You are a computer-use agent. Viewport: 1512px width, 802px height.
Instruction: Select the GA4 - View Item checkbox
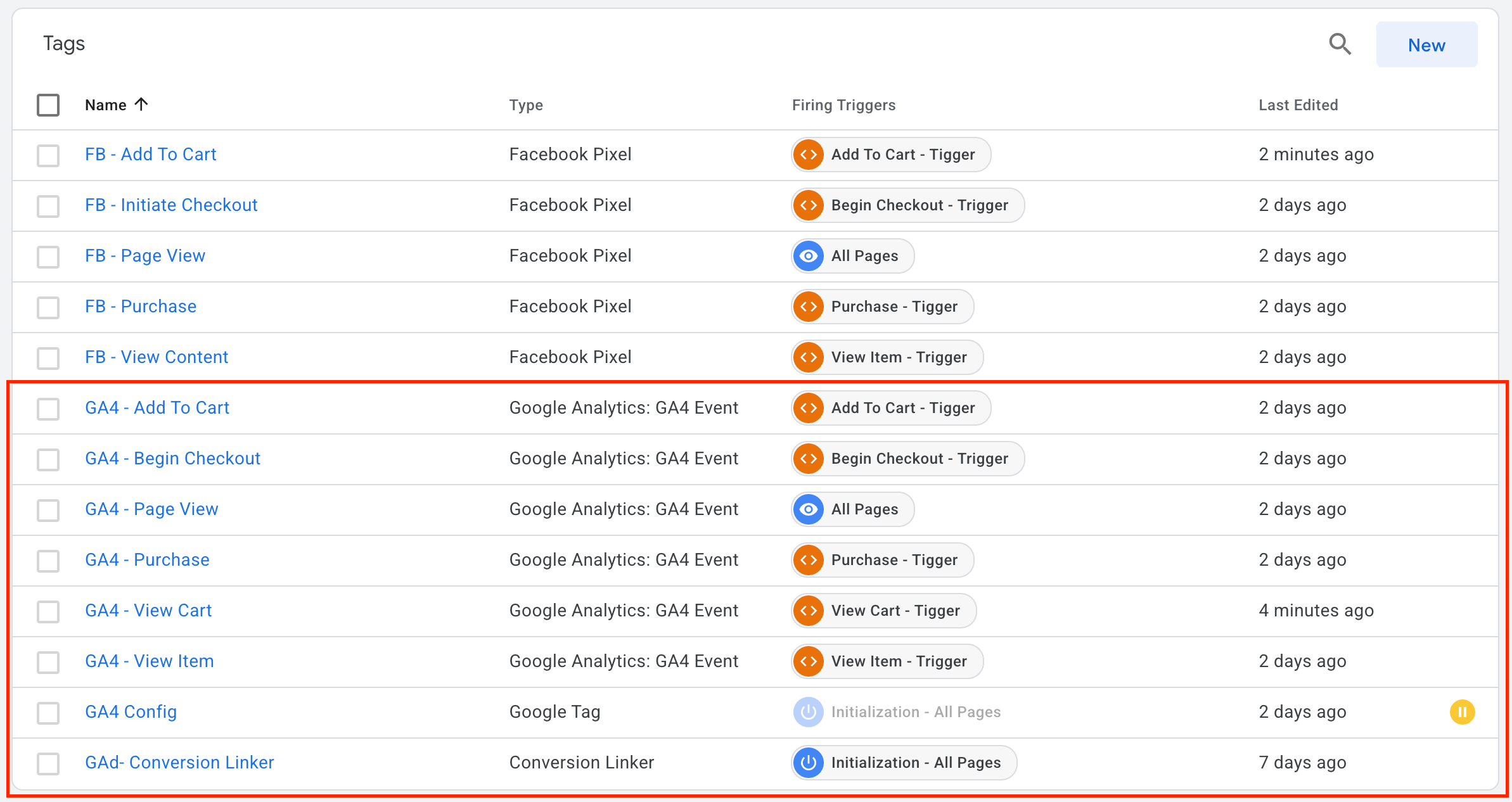click(x=48, y=662)
